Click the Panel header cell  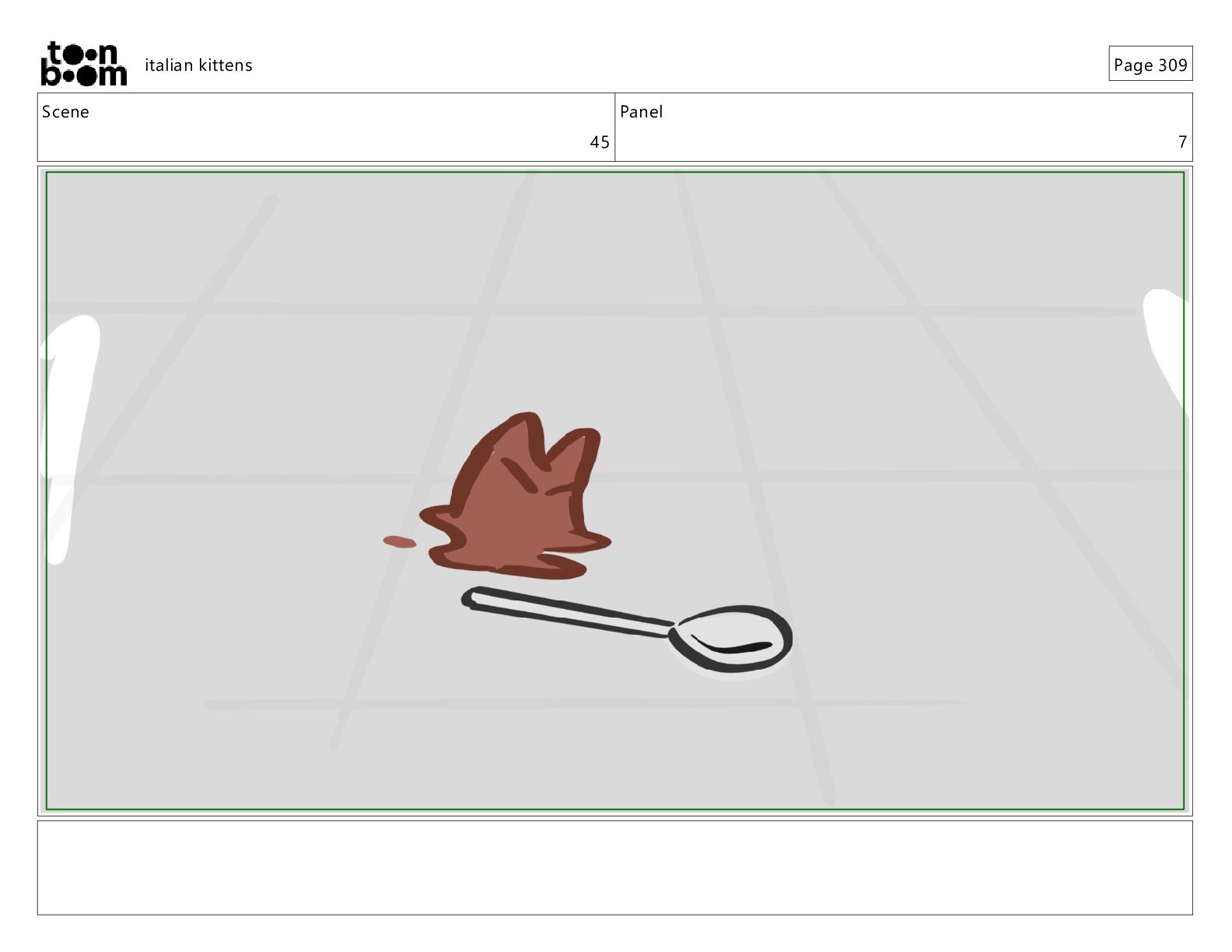tap(904, 128)
